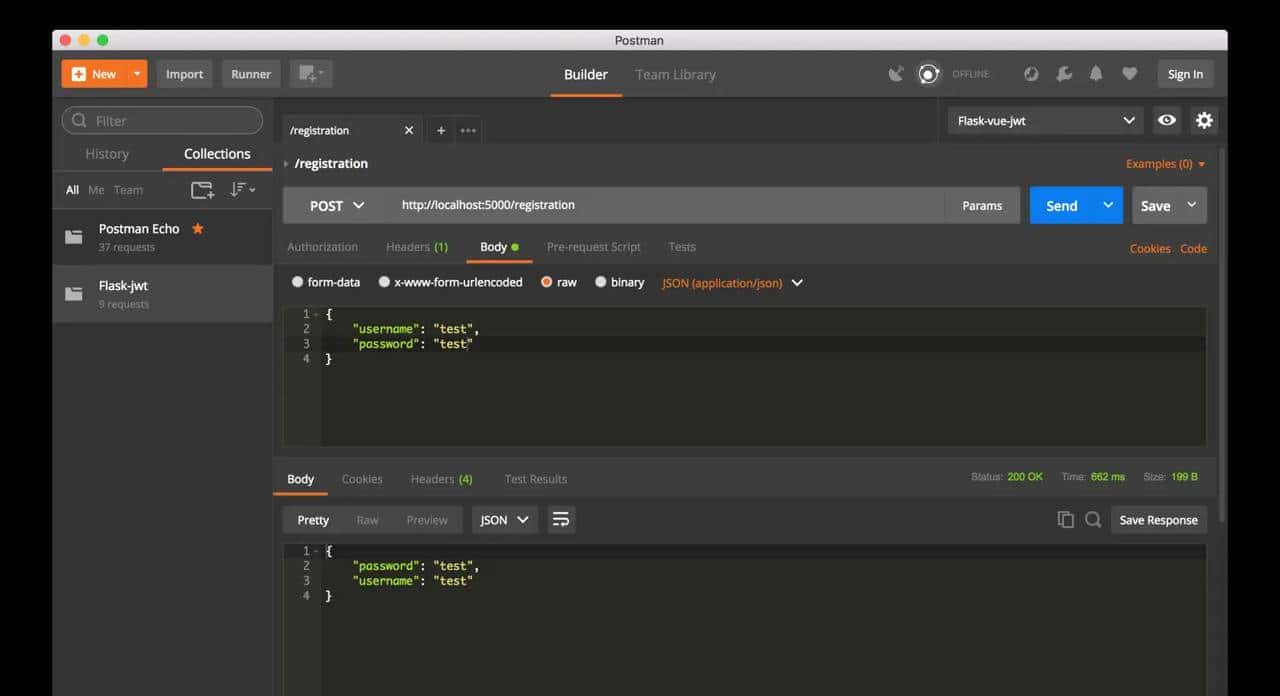Click the sync status icon
1280x696 pixels.
[x=929, y=74]
